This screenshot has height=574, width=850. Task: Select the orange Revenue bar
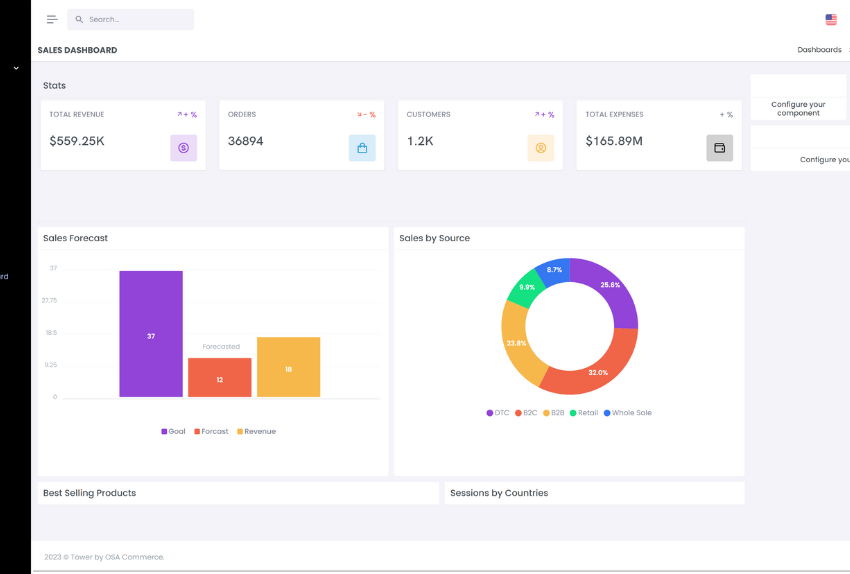[288, 367]
